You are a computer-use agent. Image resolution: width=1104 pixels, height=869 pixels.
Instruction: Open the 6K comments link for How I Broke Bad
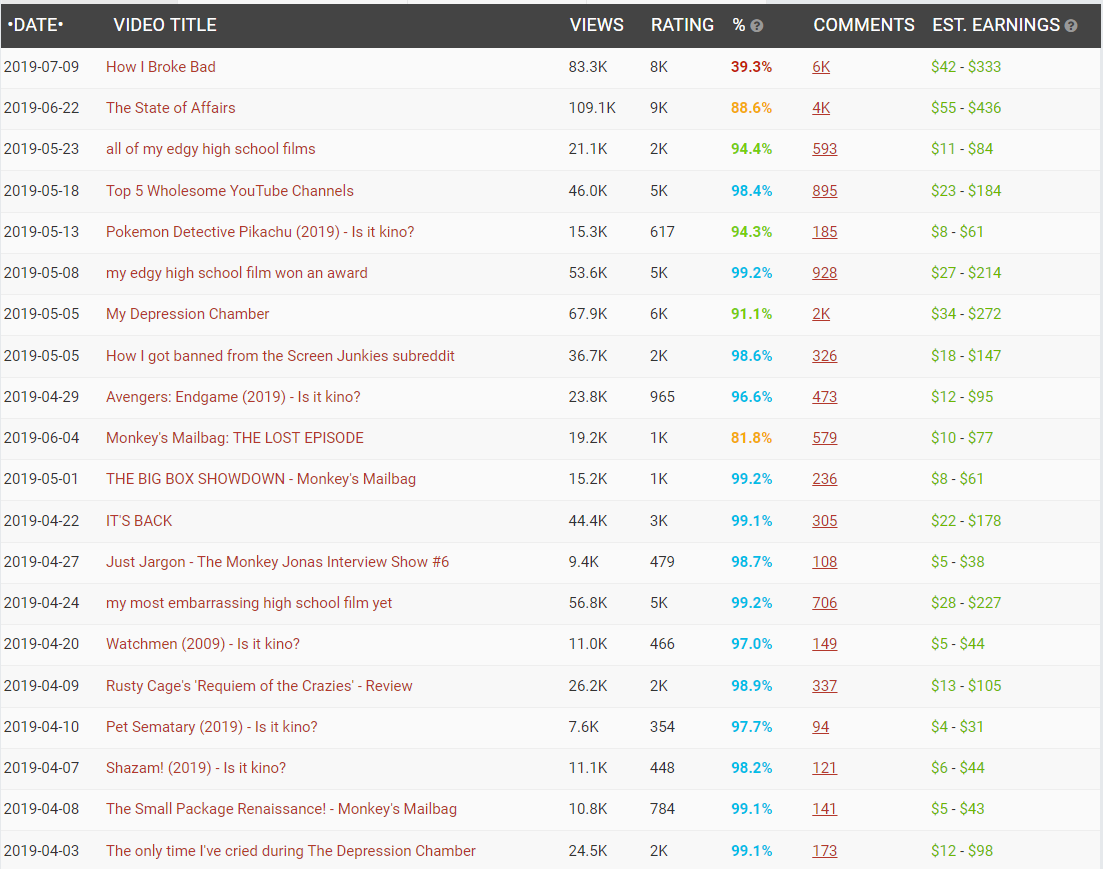pos(821,67)
